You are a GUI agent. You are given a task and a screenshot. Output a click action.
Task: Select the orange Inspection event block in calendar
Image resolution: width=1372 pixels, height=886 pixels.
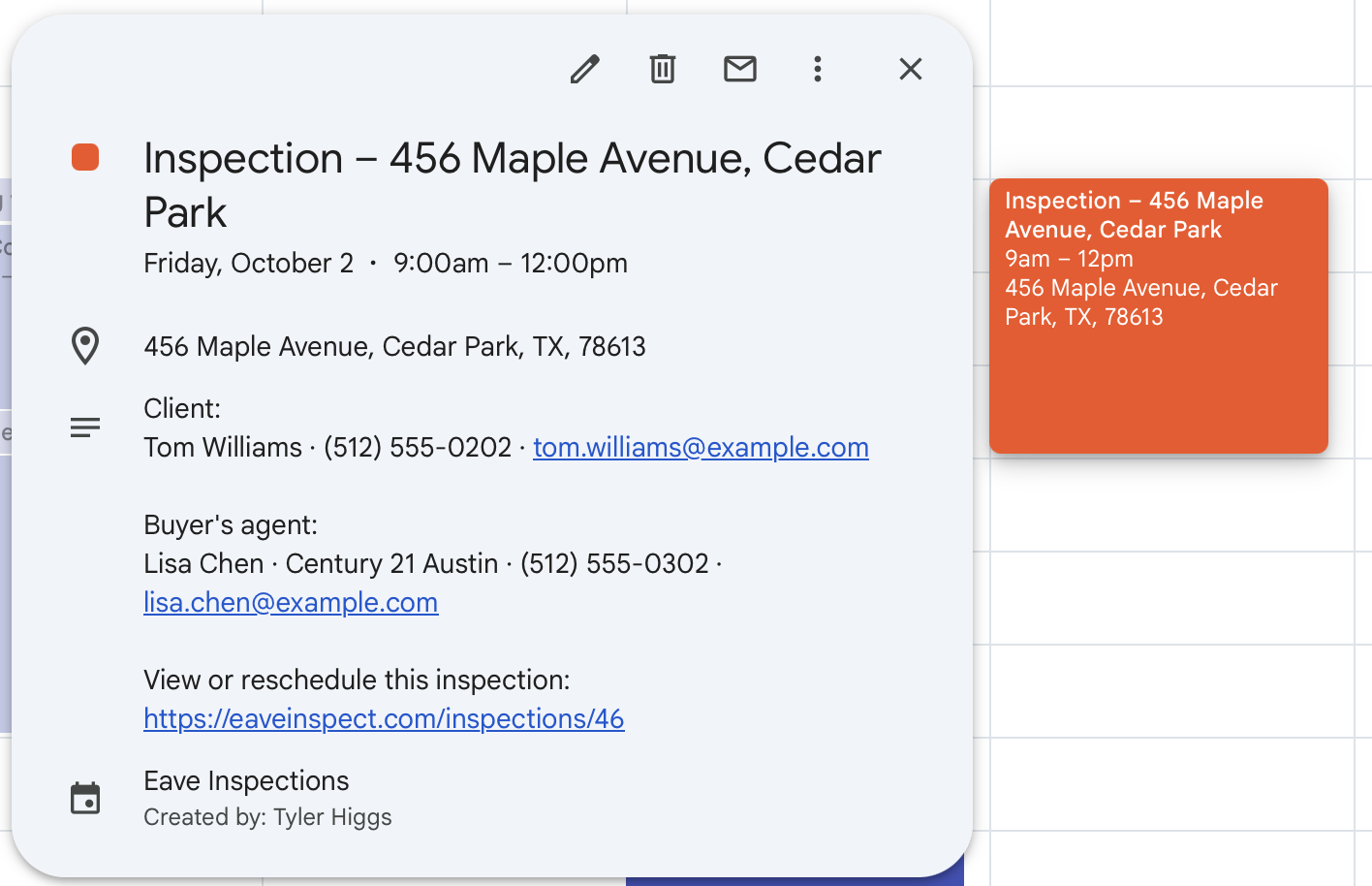(1159, 316)
